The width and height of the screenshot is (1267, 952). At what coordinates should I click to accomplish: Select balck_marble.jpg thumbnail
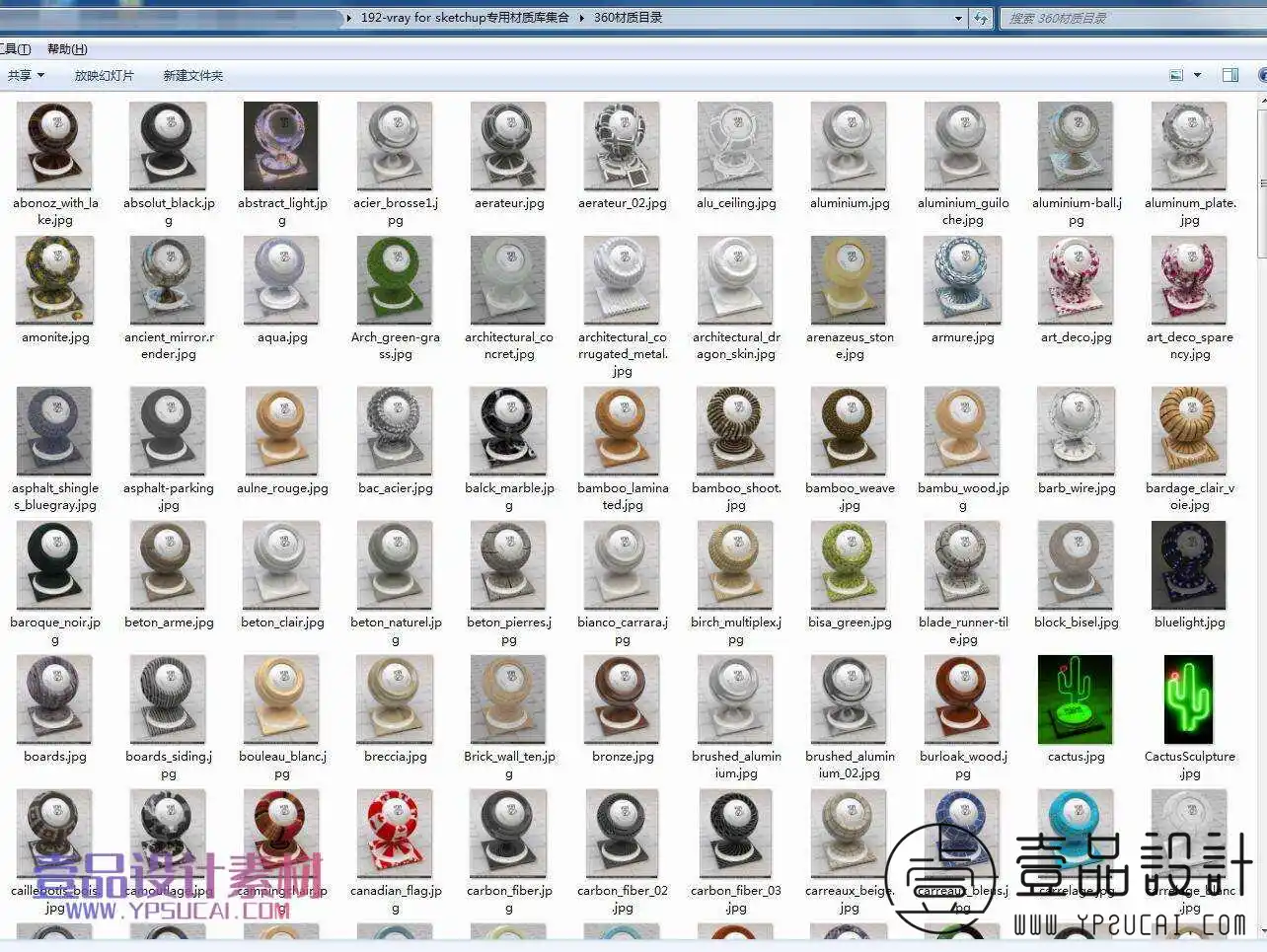pyautogui.click(x=508, y=431)
